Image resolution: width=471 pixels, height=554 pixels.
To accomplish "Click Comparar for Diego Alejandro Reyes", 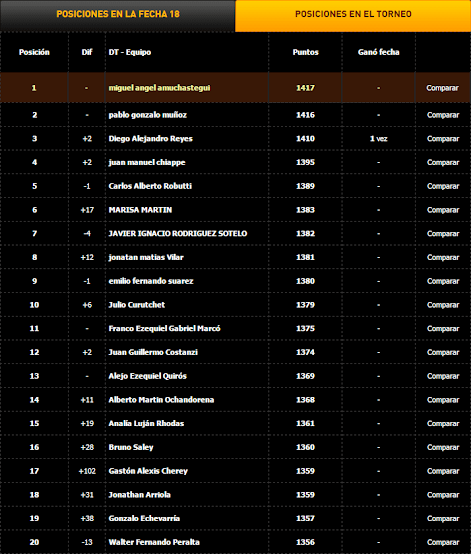I will (x=443, y=139).
